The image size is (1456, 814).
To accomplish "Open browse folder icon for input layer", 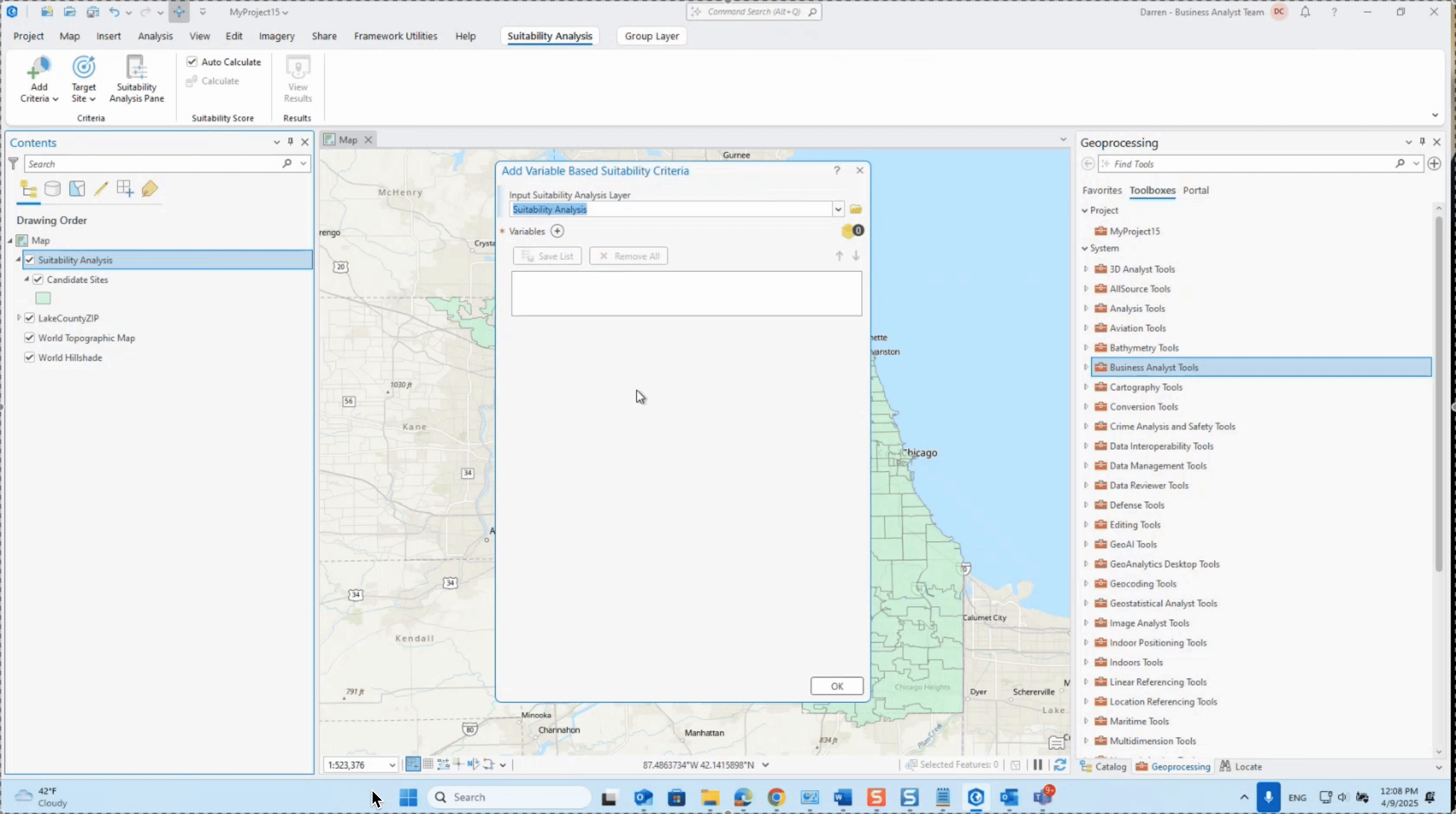I will [856, 209].
